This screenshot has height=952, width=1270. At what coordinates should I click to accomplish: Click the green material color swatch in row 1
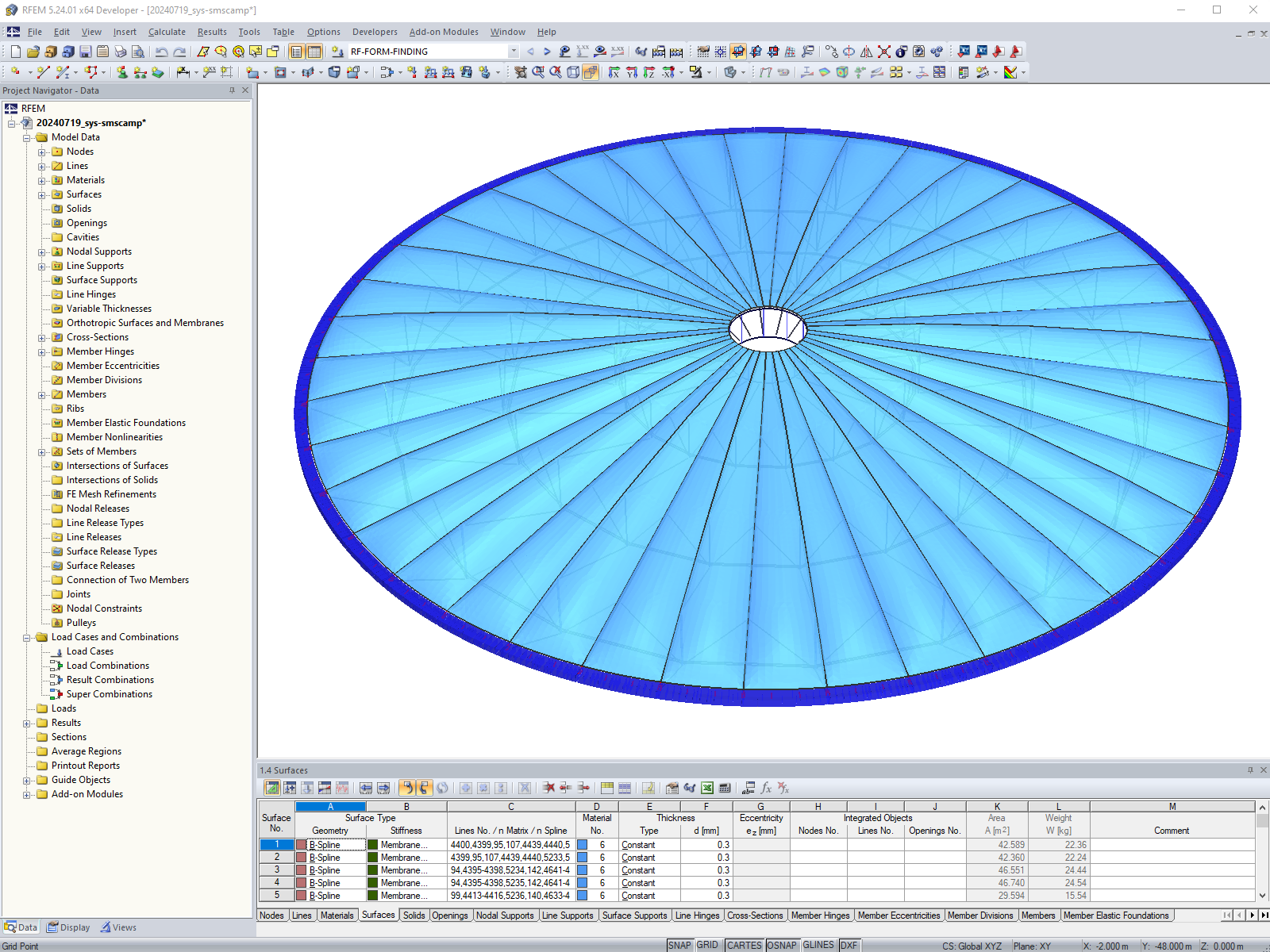[x=372, y=845]
